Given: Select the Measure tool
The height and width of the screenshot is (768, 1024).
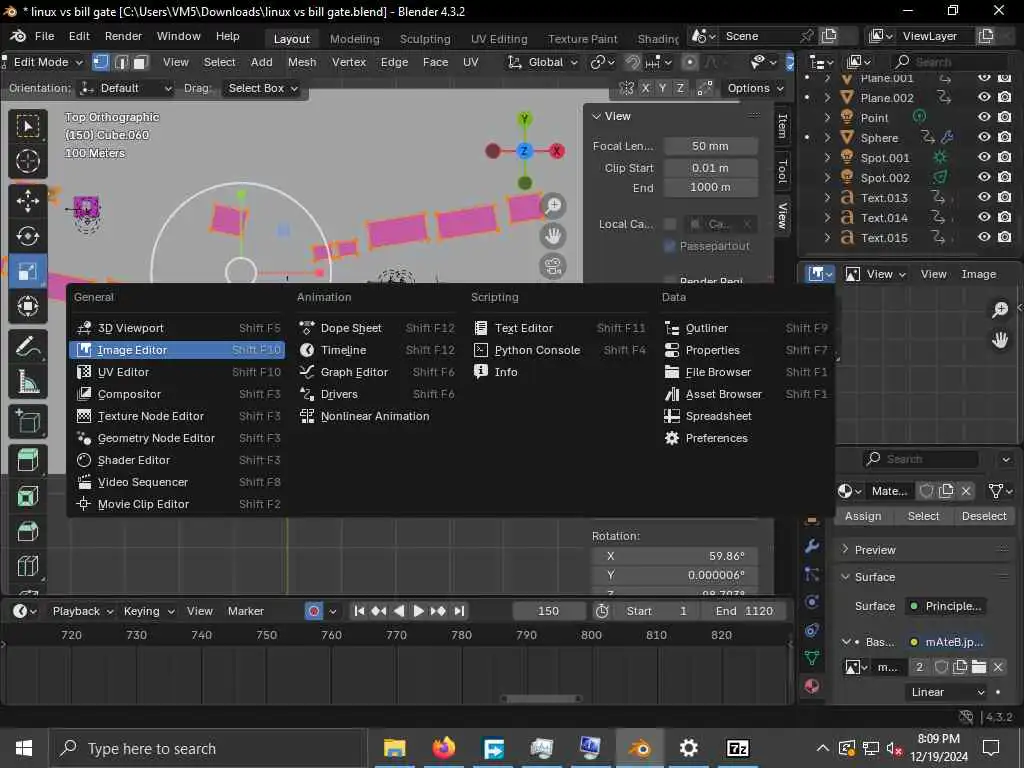Looking at the screenshot, I should click(x=27, y=381).
